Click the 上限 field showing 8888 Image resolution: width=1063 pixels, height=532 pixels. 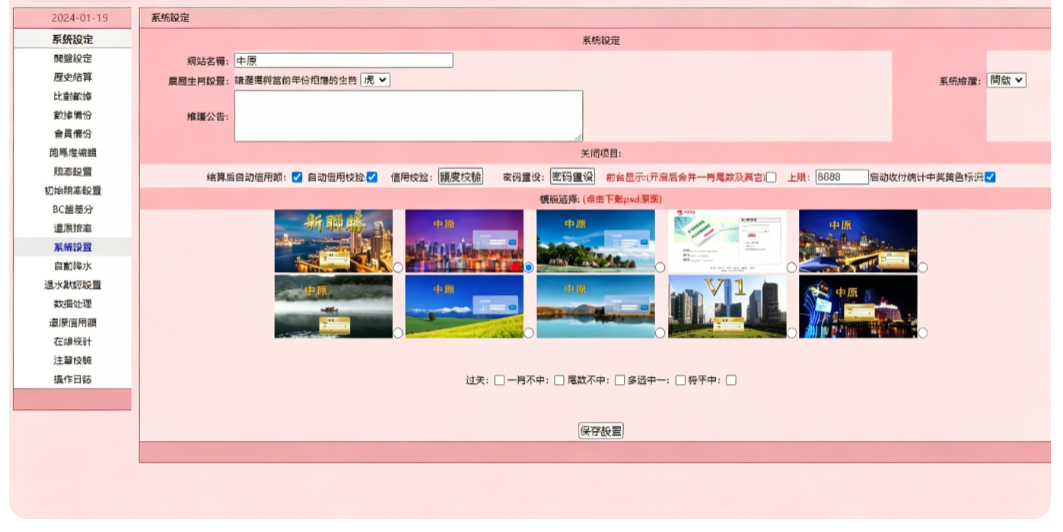841,177
